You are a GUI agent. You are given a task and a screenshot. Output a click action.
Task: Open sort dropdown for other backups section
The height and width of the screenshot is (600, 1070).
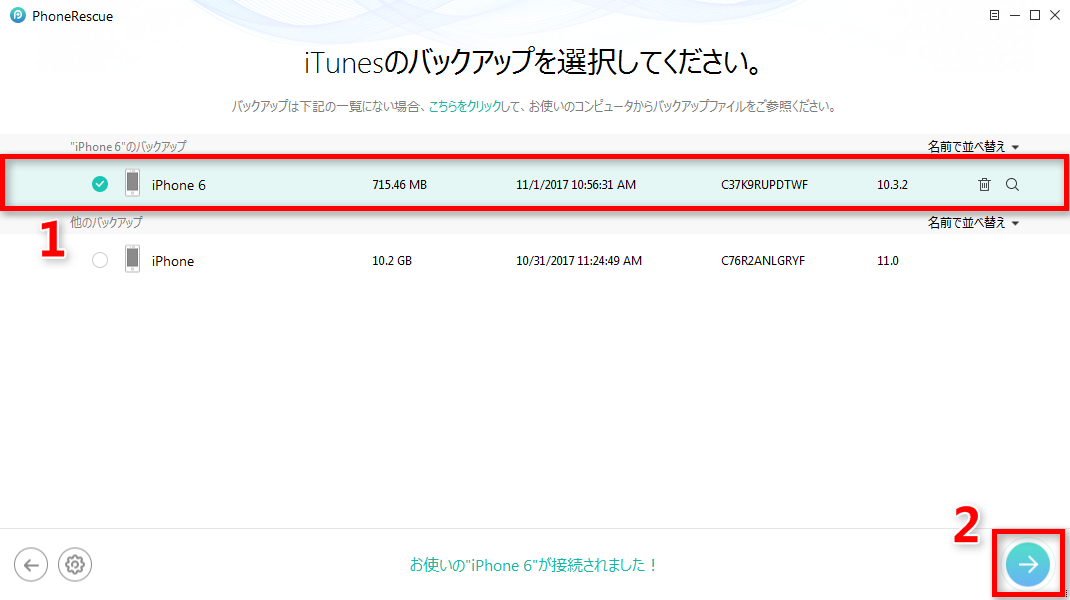(x=973, y=223)
